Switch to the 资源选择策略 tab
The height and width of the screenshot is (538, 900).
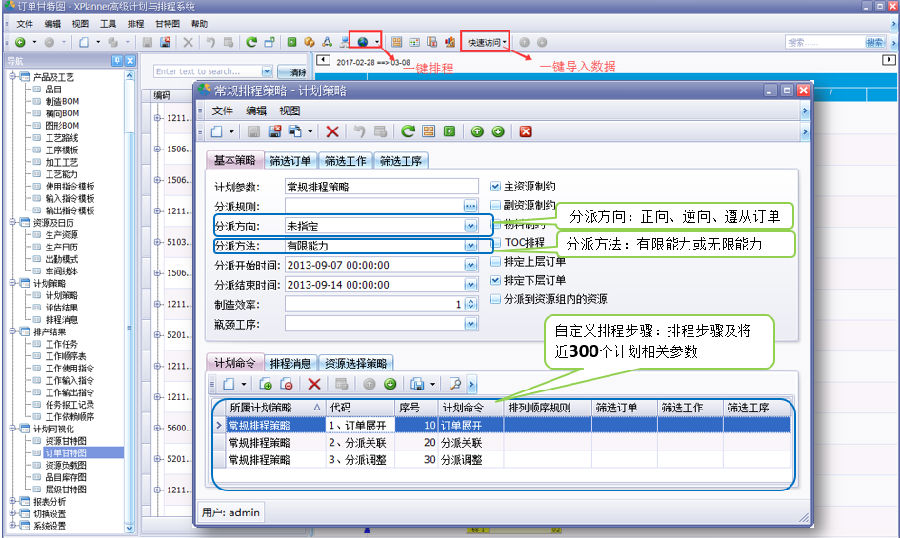tap(356, 363)
